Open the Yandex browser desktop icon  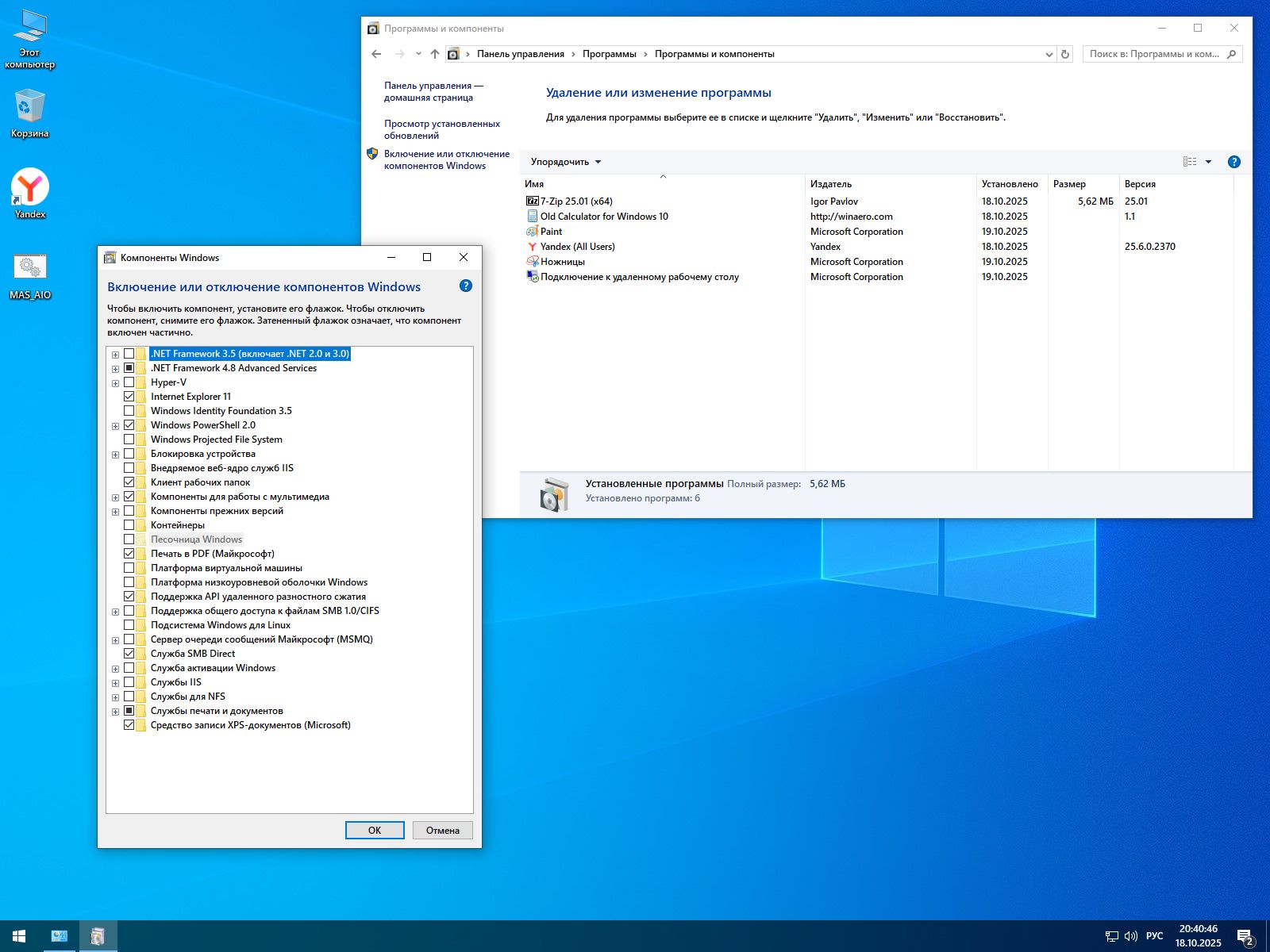30,189
